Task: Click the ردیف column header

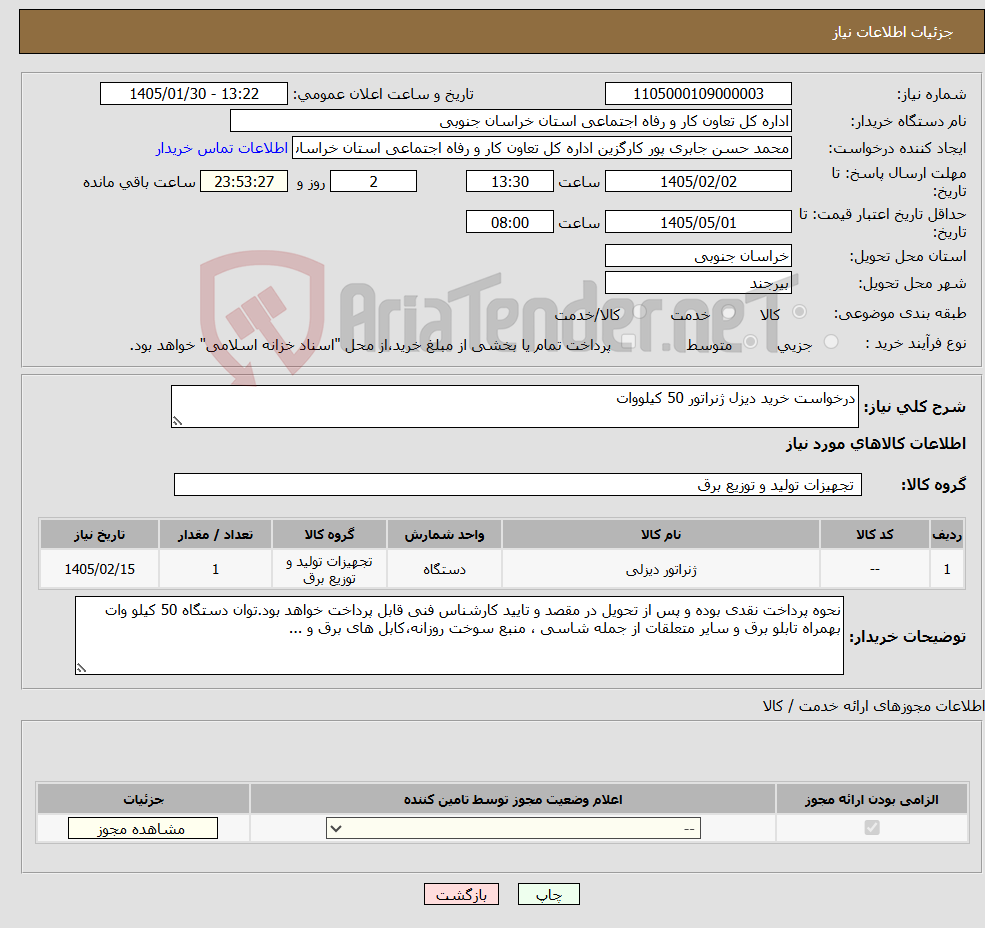Action: tap(947, 534)
